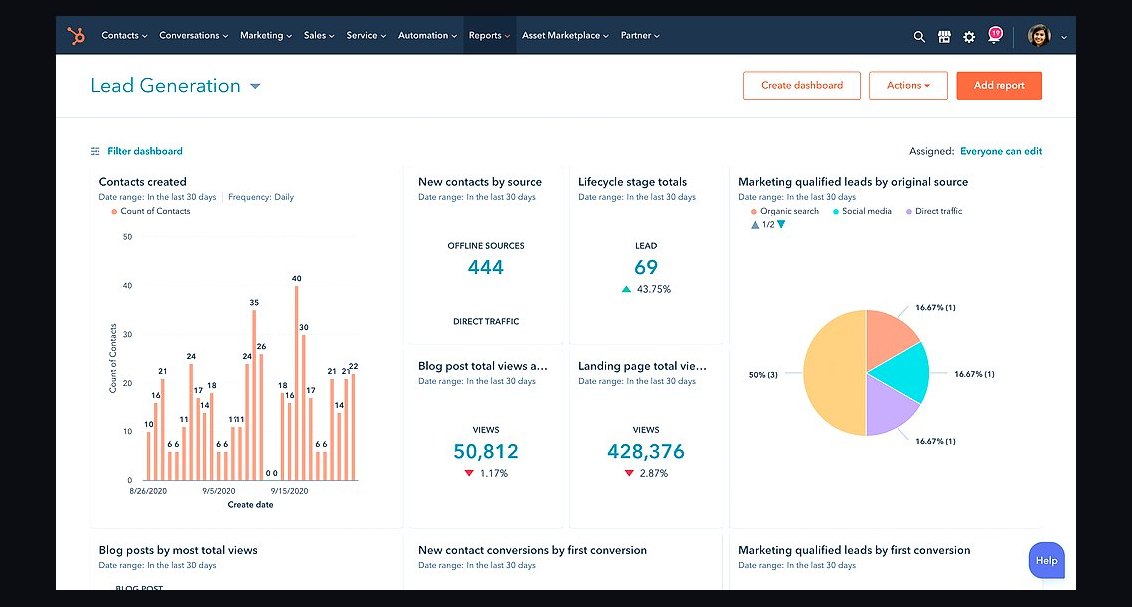
Task: Expand the Automation menu
Action: point(427,35)
